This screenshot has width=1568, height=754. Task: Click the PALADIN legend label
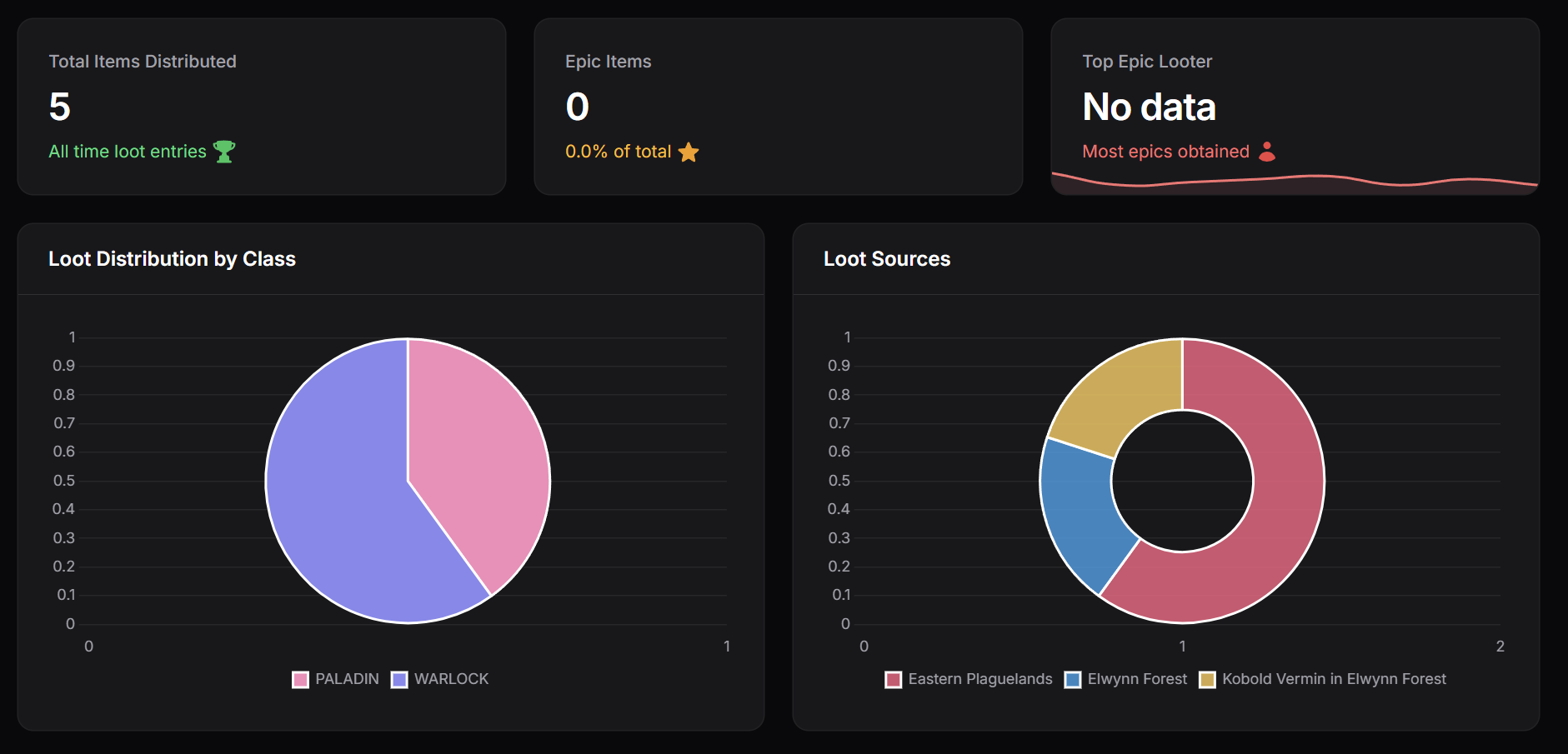[347, 679]
